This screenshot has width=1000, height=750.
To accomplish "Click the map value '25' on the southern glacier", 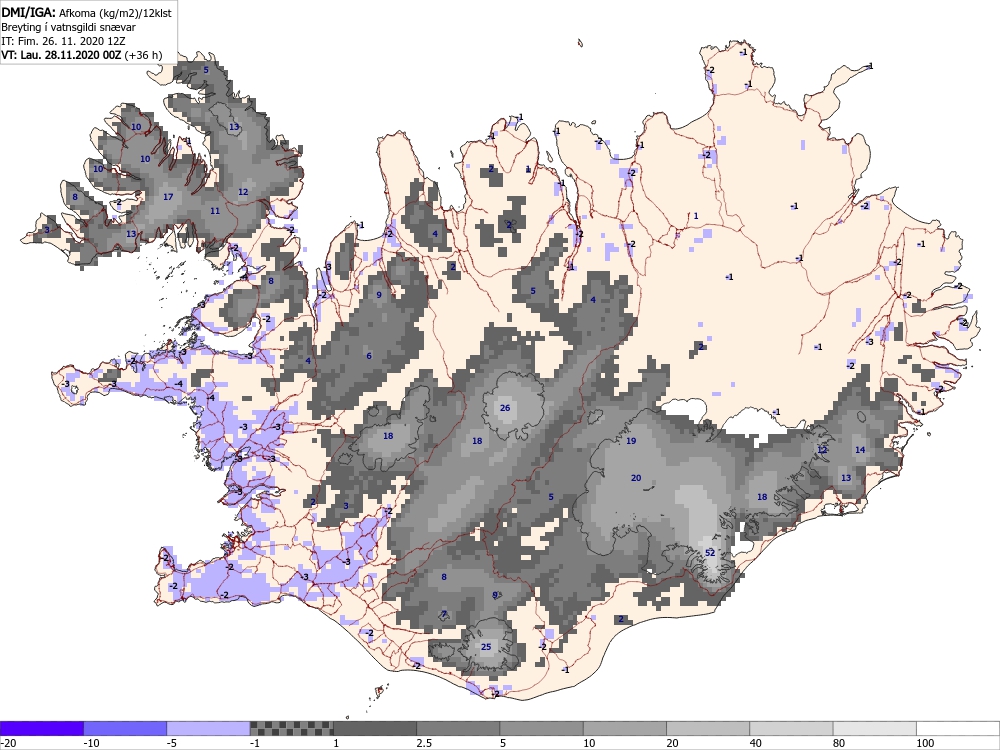I will [486, 647].
